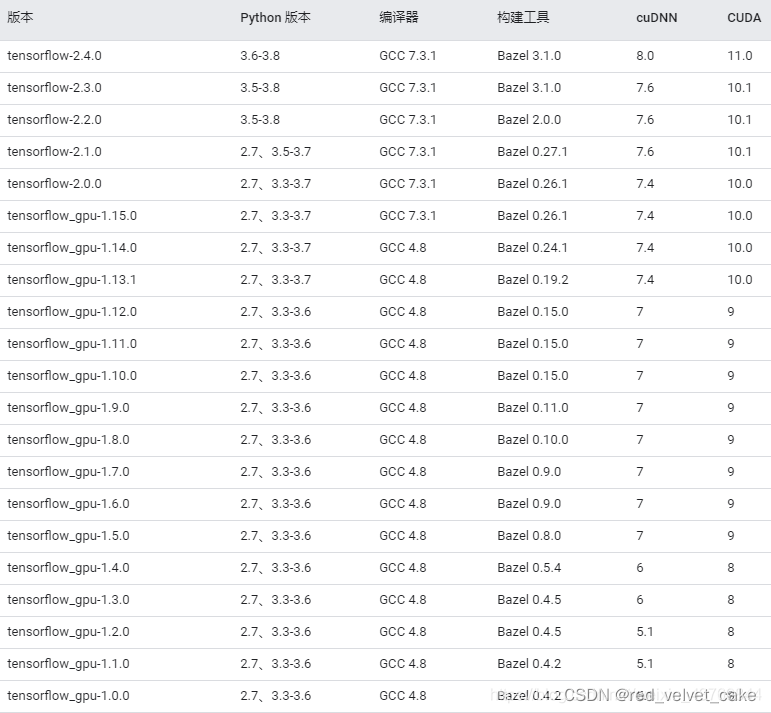Click the 版本 column header
The height and width of the screenshot is (713, 771).
point(20,18)
